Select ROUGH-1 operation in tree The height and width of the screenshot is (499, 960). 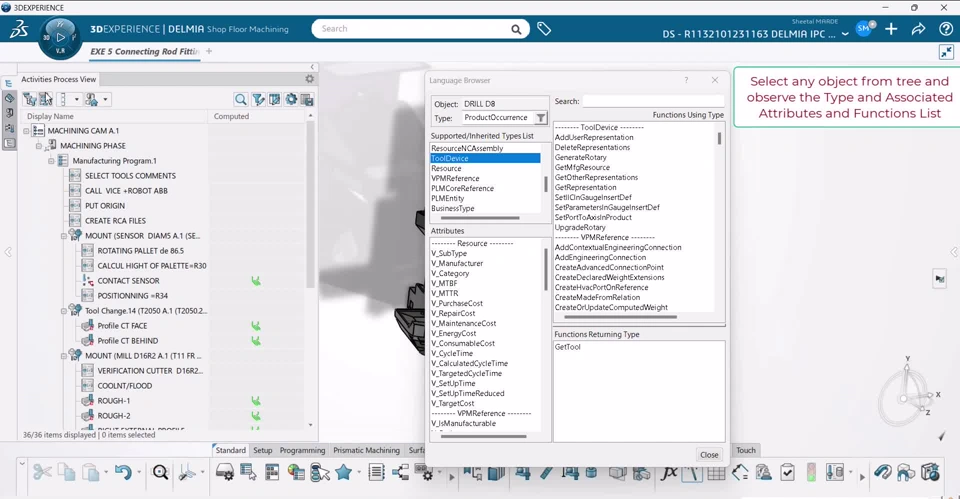click(114, 401)
